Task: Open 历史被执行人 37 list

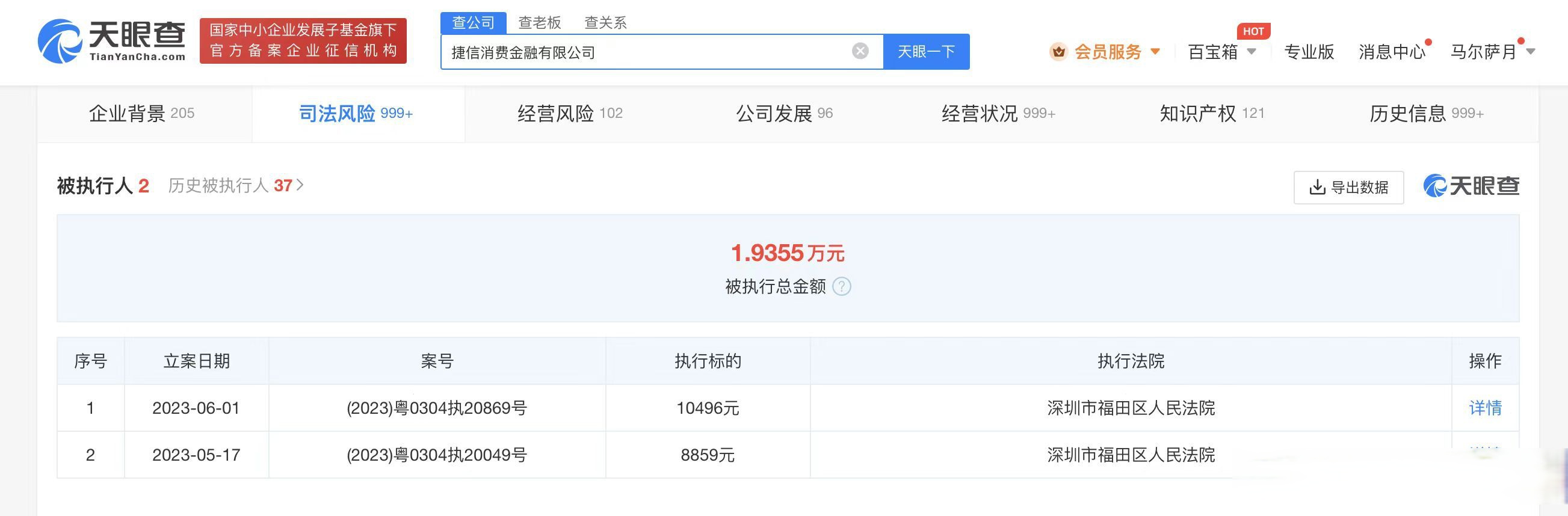Action: coord(235,186)
